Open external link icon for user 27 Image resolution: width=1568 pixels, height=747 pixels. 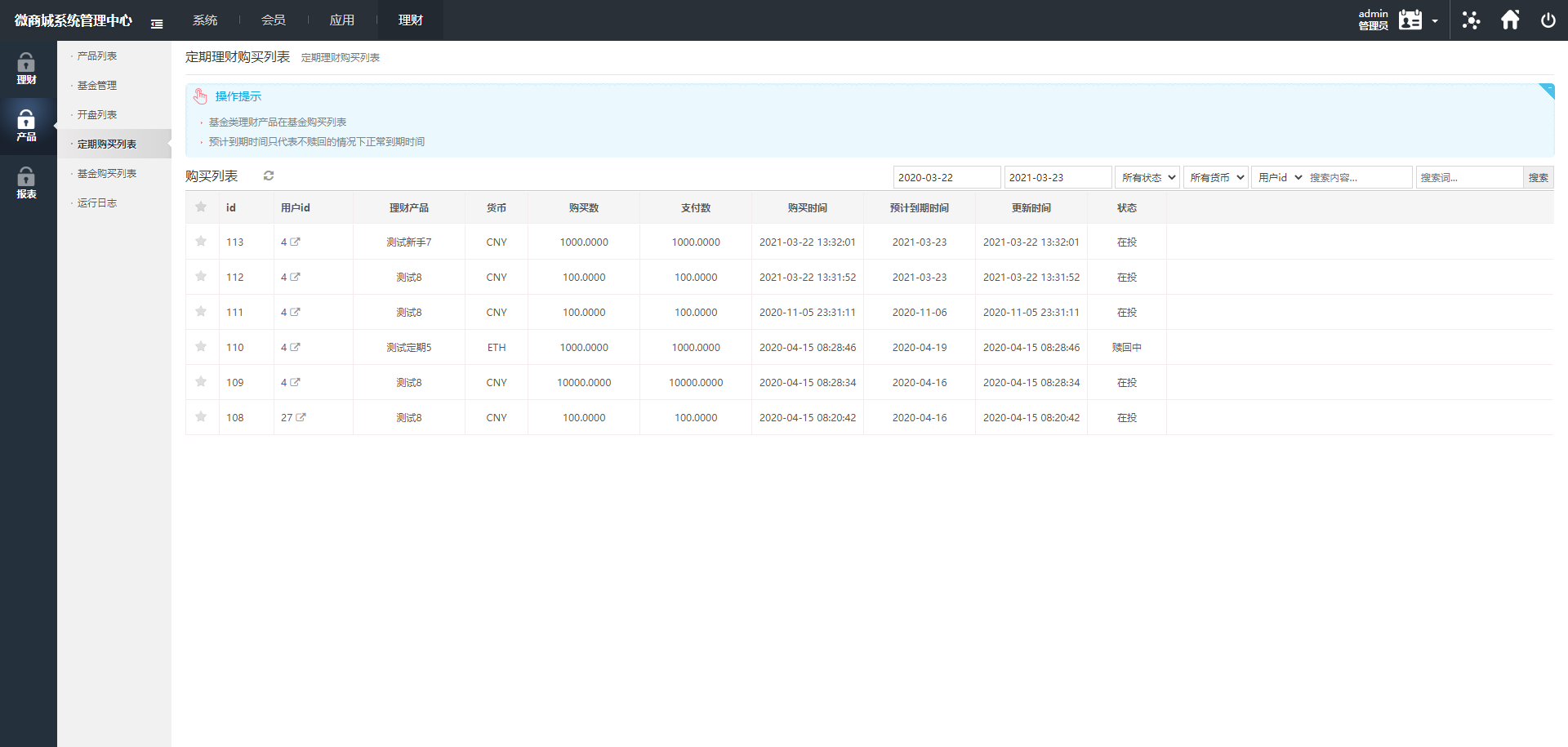[301, 417]
